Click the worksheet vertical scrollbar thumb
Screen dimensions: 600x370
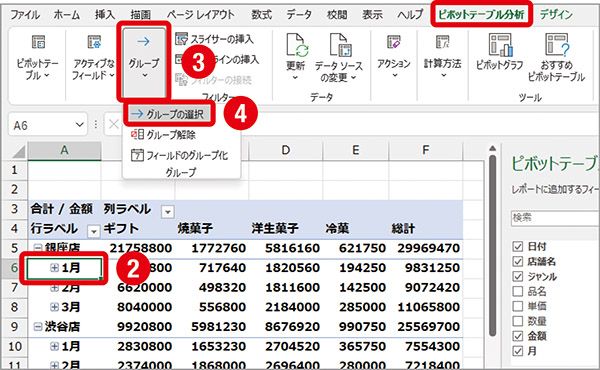tap(492, 245)
